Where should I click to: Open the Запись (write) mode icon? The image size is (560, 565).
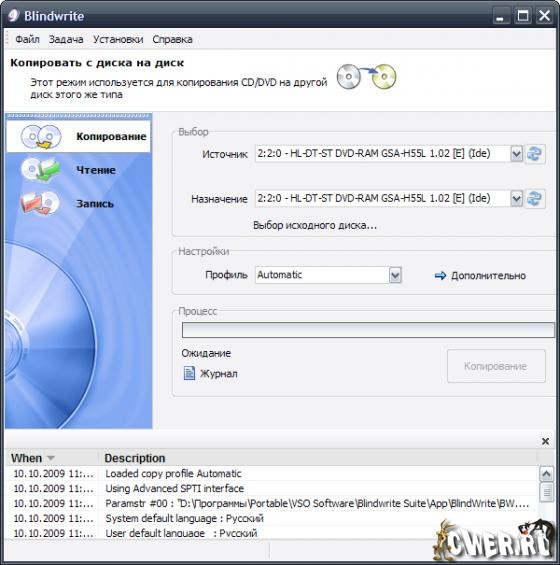click(40, 203)
